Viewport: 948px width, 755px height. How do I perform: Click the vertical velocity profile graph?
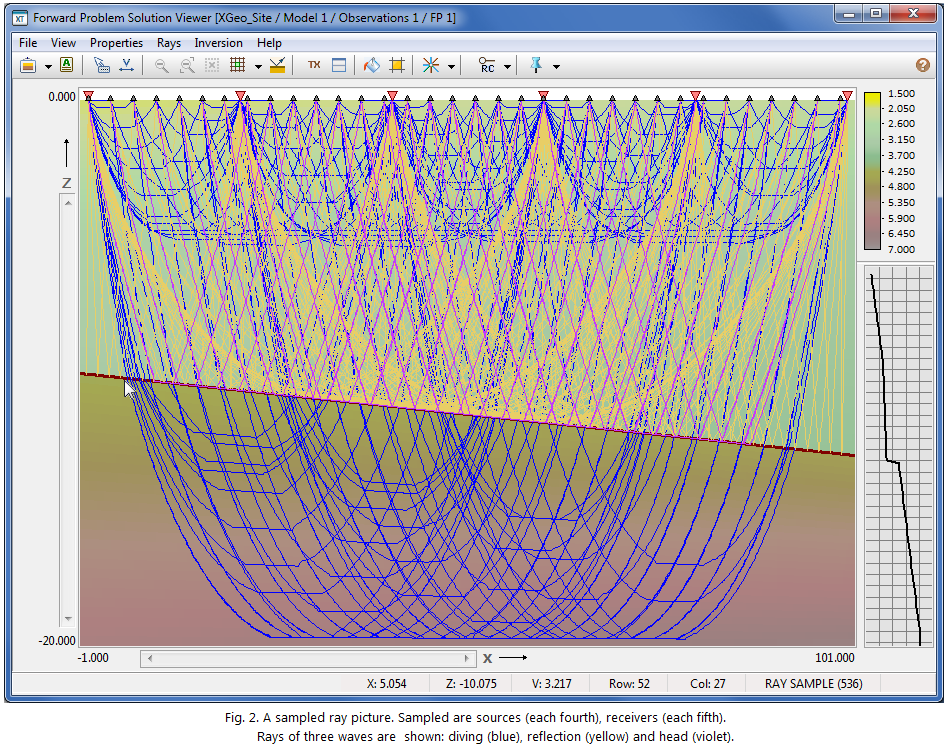[x=899, y=456]
